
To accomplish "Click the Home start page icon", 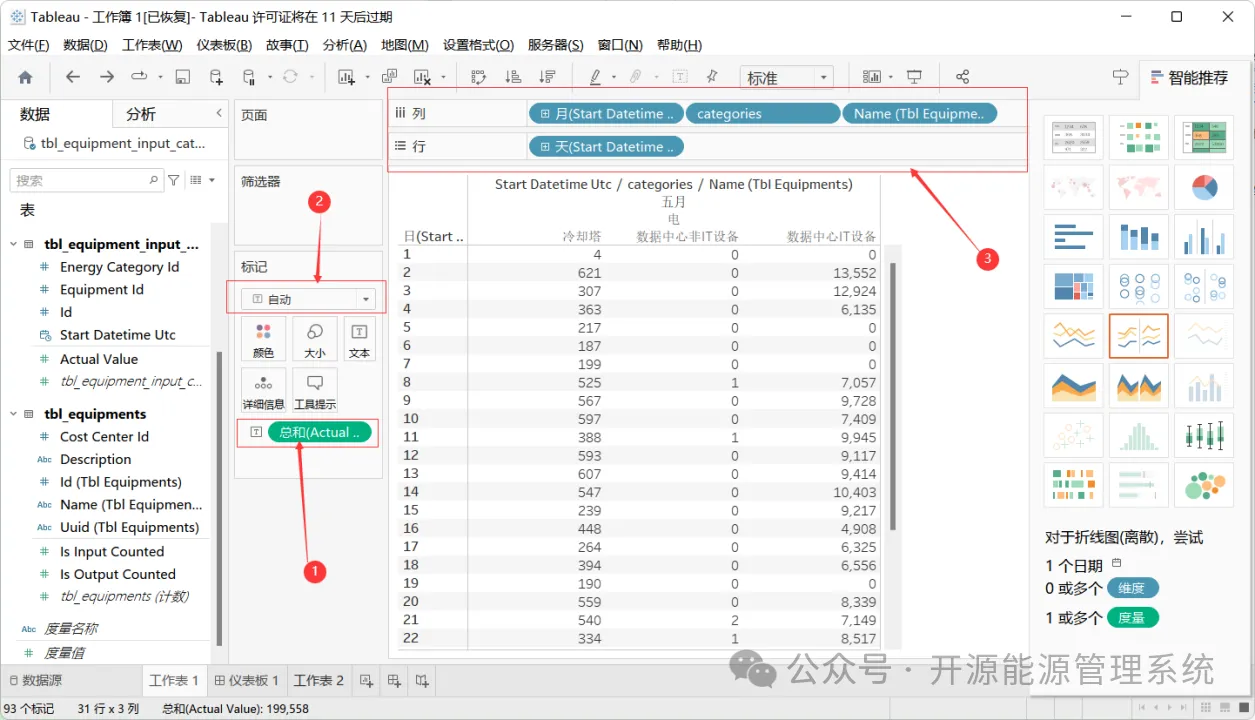I will coord(25,77).
